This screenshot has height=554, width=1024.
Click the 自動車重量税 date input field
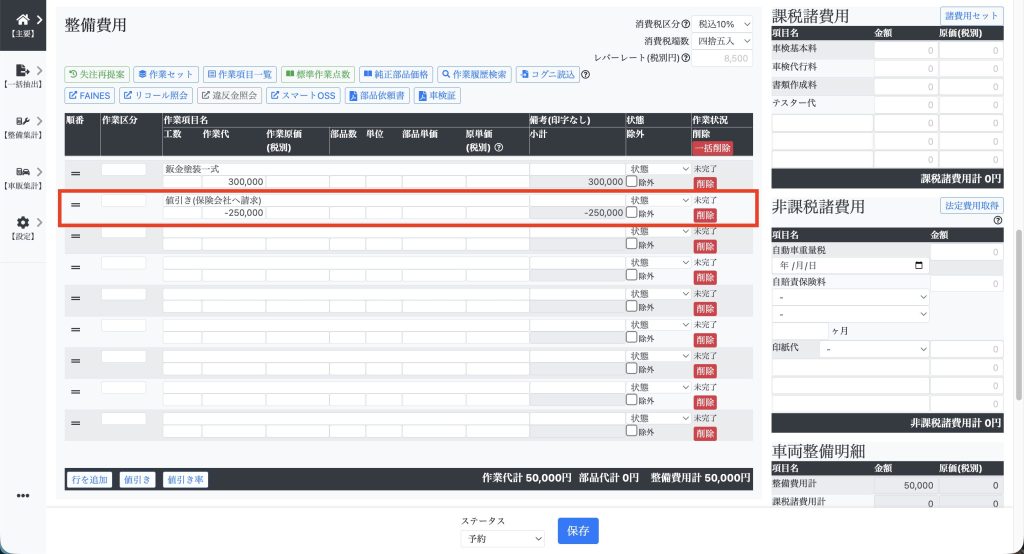pyautogui.click(x=850, y=266)
